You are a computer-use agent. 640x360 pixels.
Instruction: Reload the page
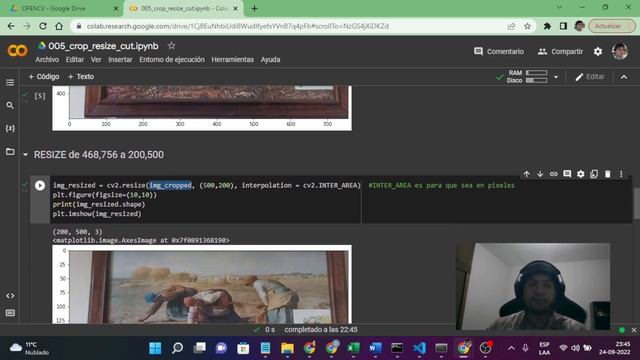point(43,26)
